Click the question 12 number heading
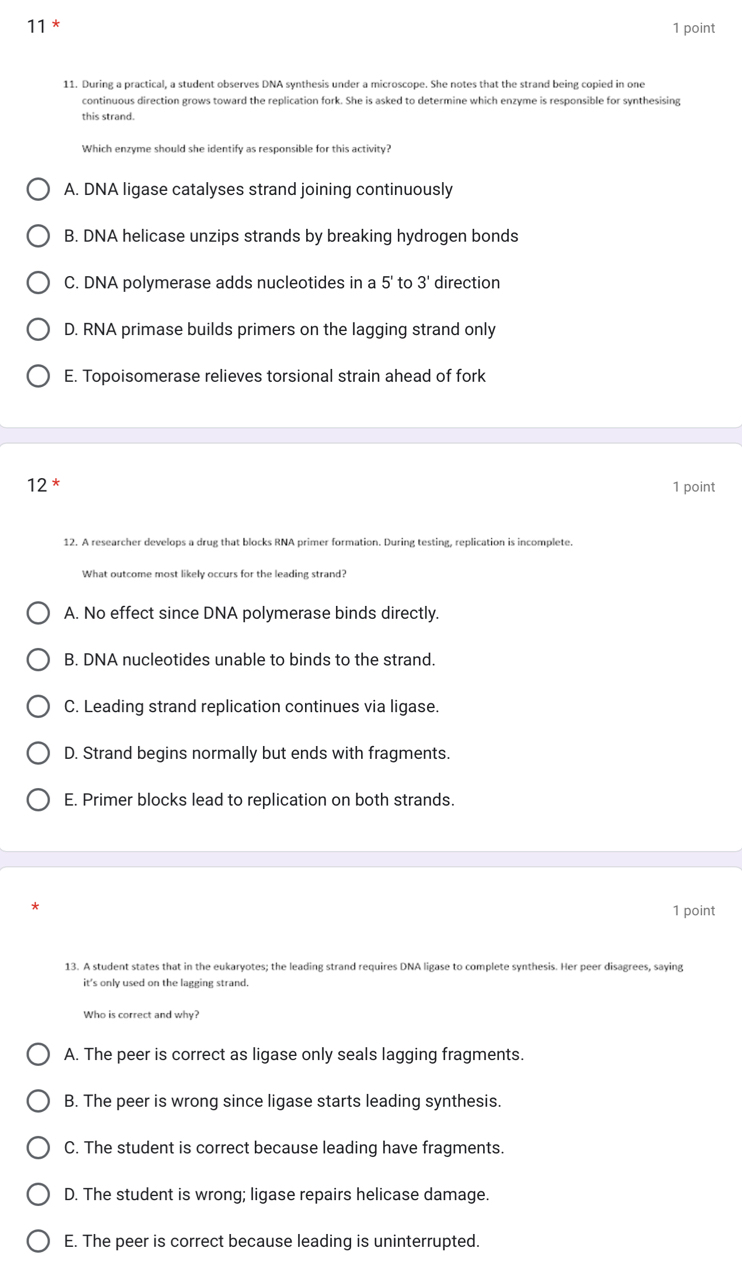The height and width of the screenshot is (1269, 742). point(37,486)
